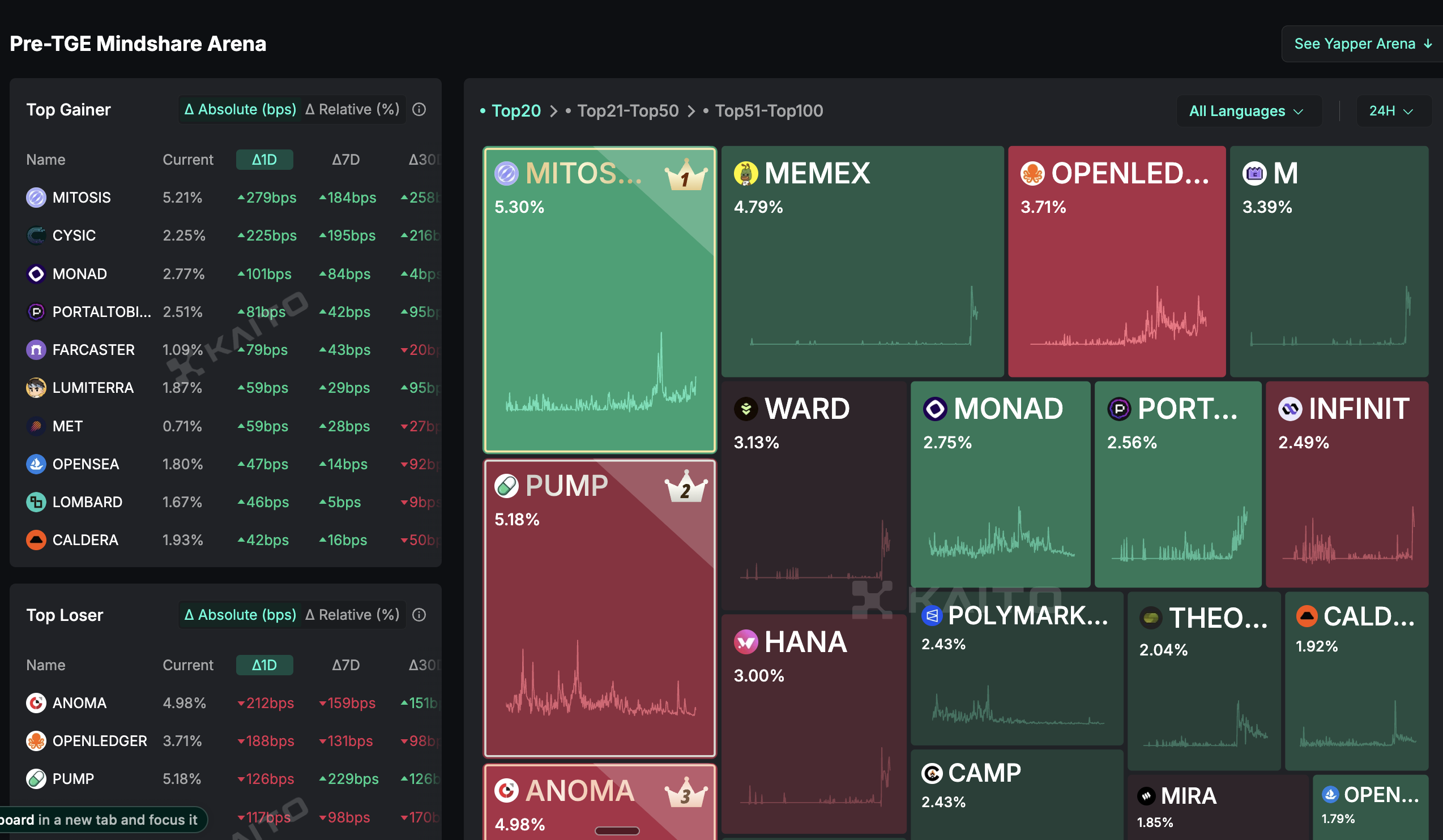Sort Top Gainer by Δ1D column
This screenshot has height=840, width=1443.
click(x=264, y=160)
